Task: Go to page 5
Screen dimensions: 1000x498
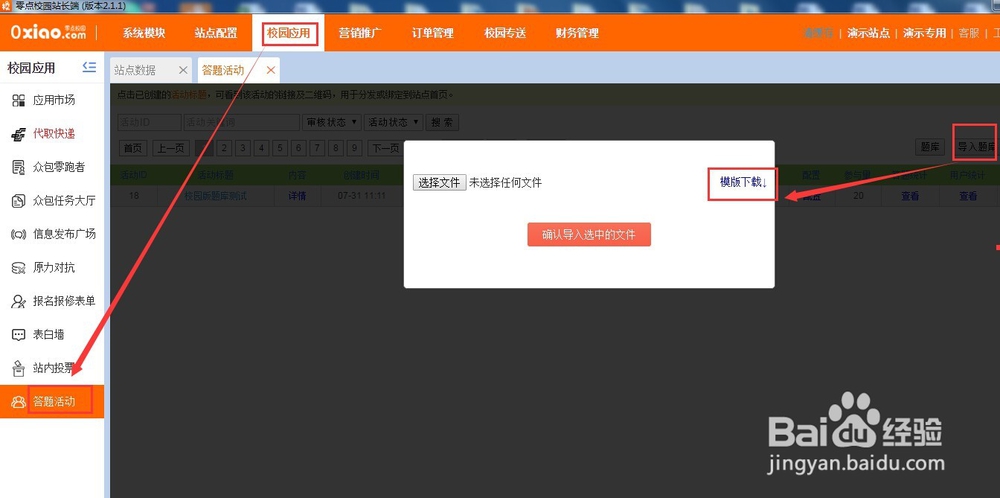Action: tap(281, 149)
